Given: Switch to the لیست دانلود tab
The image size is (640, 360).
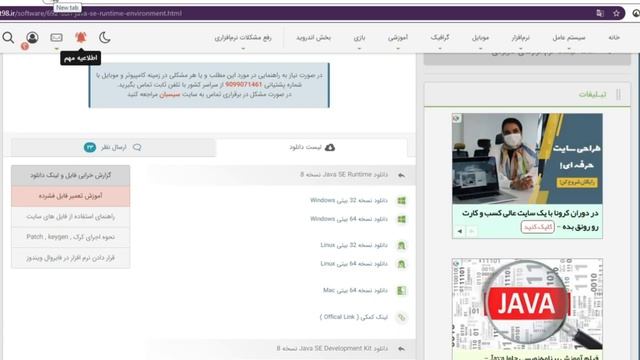Looking at the screenshot, I should tap(312, 147).
